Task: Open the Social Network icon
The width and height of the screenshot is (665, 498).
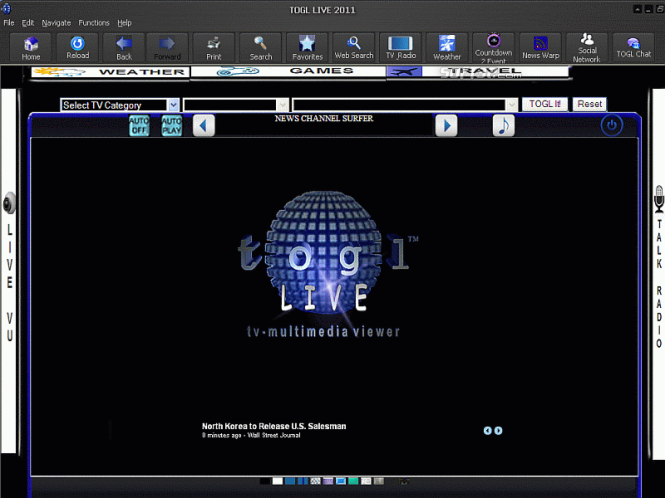Action: click(x=587, y=48)
